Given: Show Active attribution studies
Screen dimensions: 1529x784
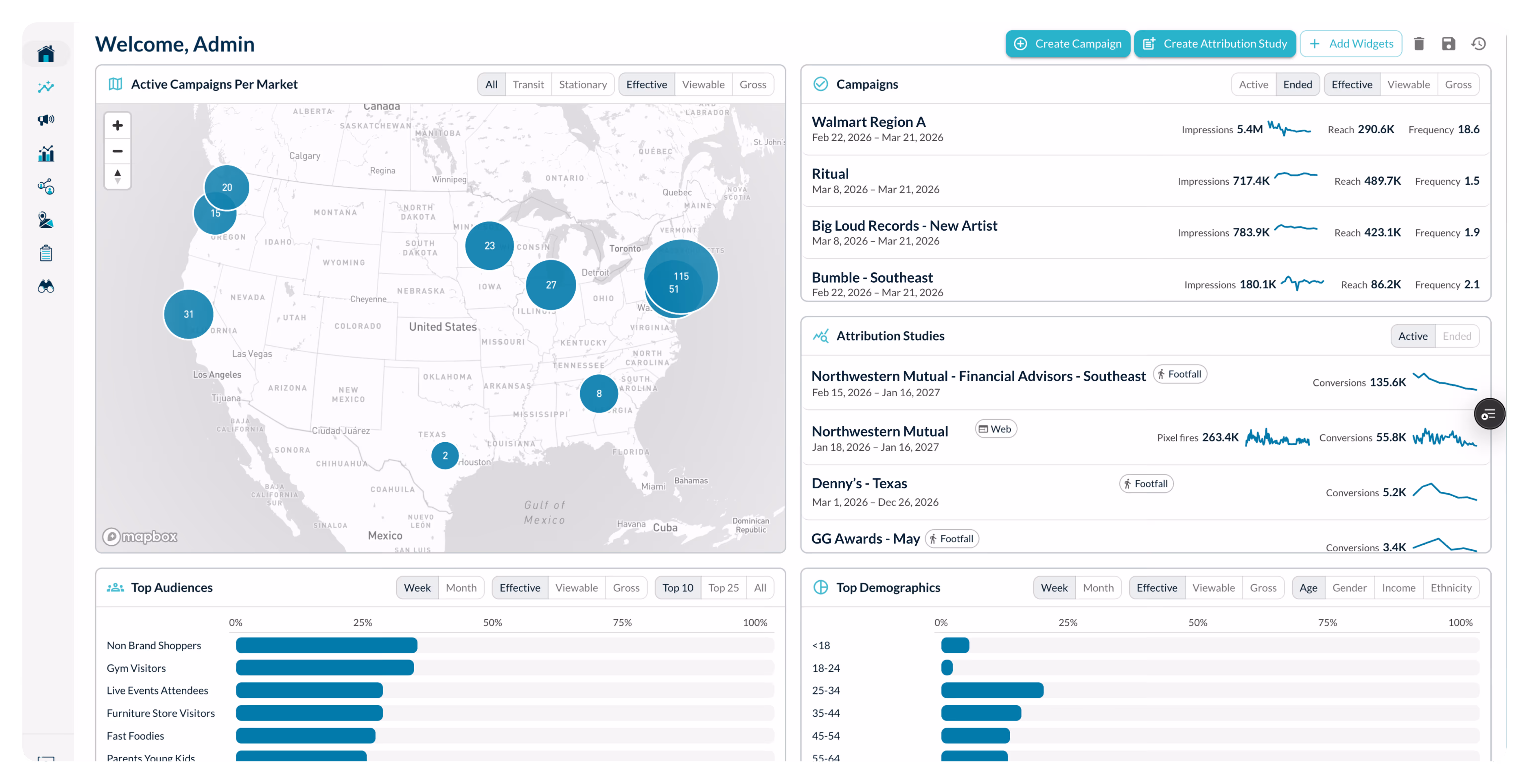Looking at the screenshot, I should pyautogui.click(x=1413, y=336).
